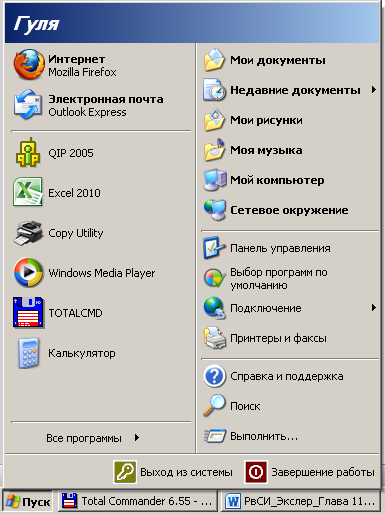Click Все программы text

click(x=84, y=438)
